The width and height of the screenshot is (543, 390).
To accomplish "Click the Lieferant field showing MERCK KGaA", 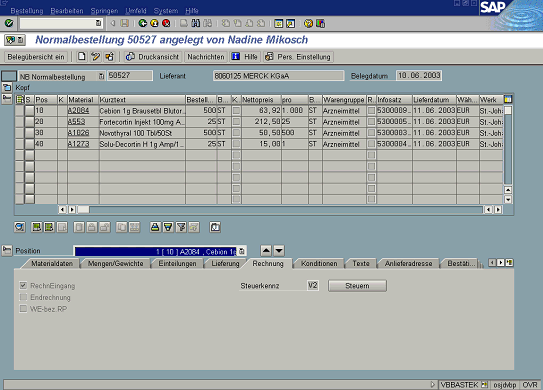I will [279, 76].
